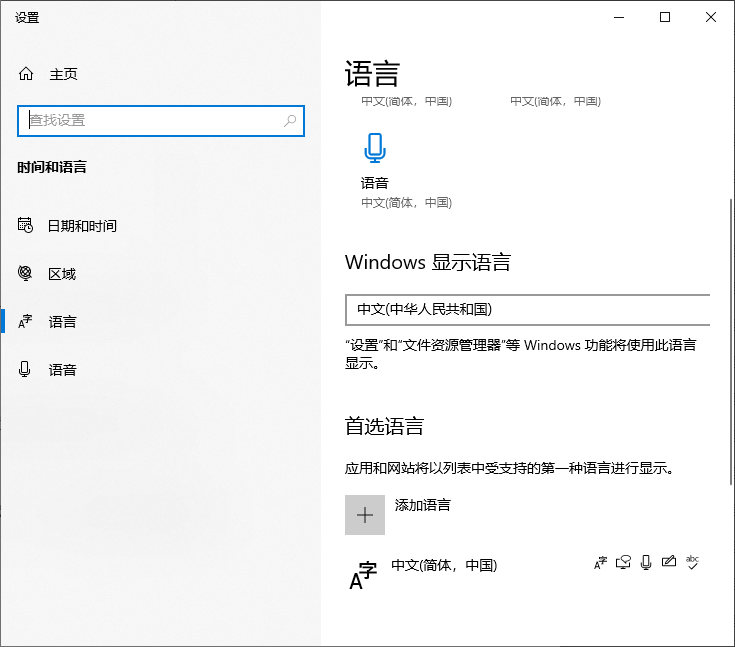The image size is (735, 647).
Task: Click the 语言 page title
Action: 372,74
